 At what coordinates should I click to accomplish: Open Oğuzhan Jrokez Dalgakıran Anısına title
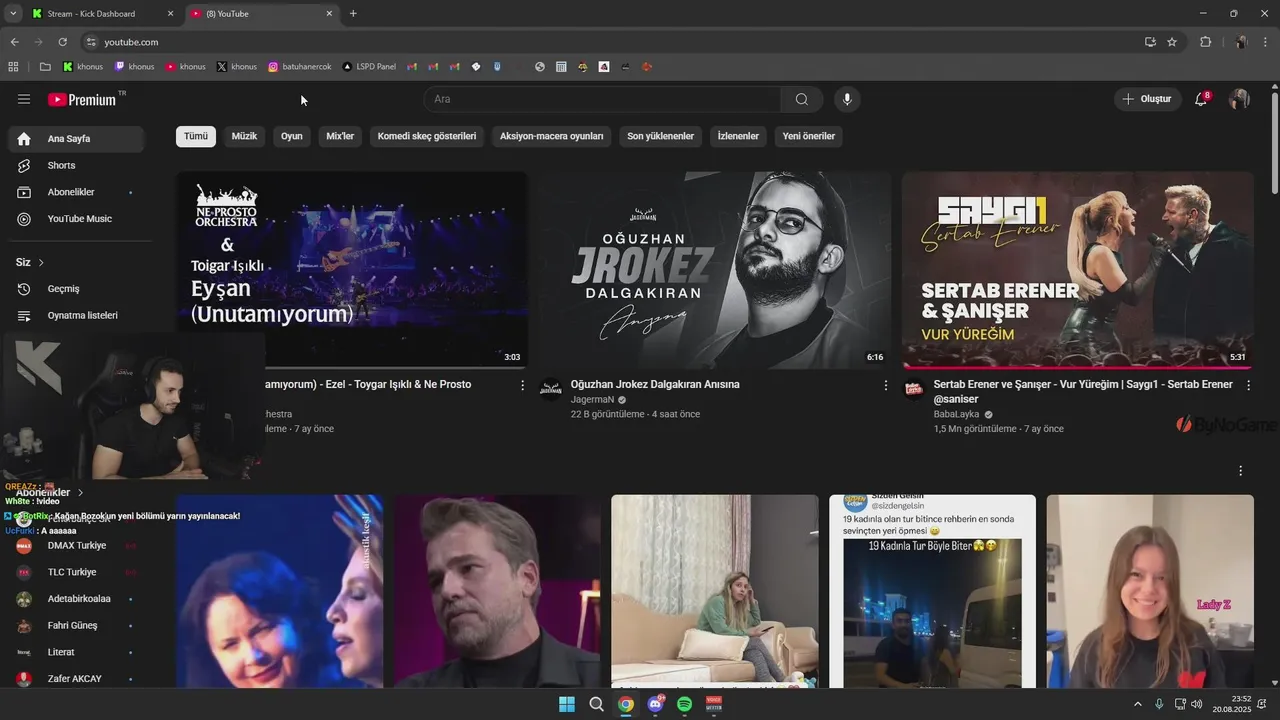click(x=655, y=384)
